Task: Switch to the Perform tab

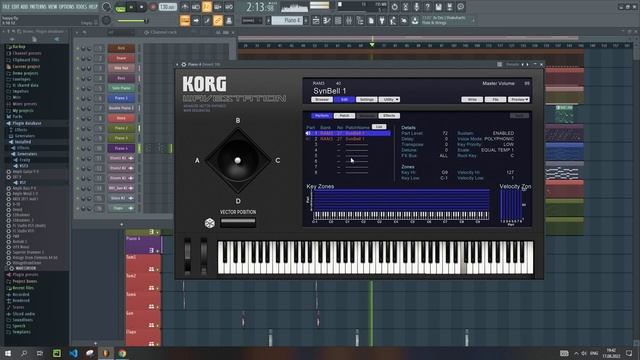Action: pyautogui.click(x=322, y=116)
